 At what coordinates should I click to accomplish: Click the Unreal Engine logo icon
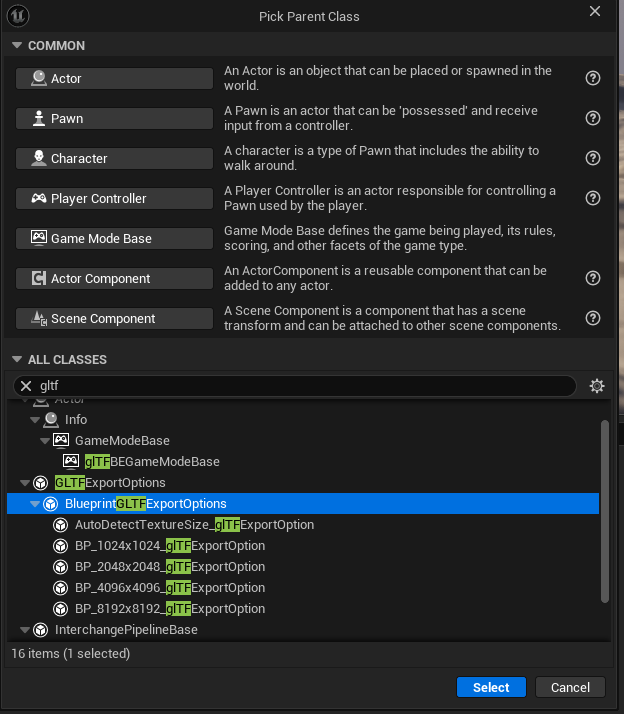(x=20, y=15)
